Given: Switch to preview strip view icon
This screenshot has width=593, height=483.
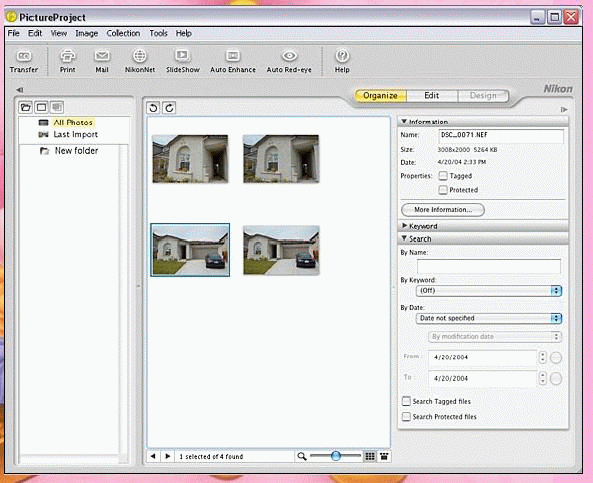Looking at the screenshot, I should [x=384, y=457].
